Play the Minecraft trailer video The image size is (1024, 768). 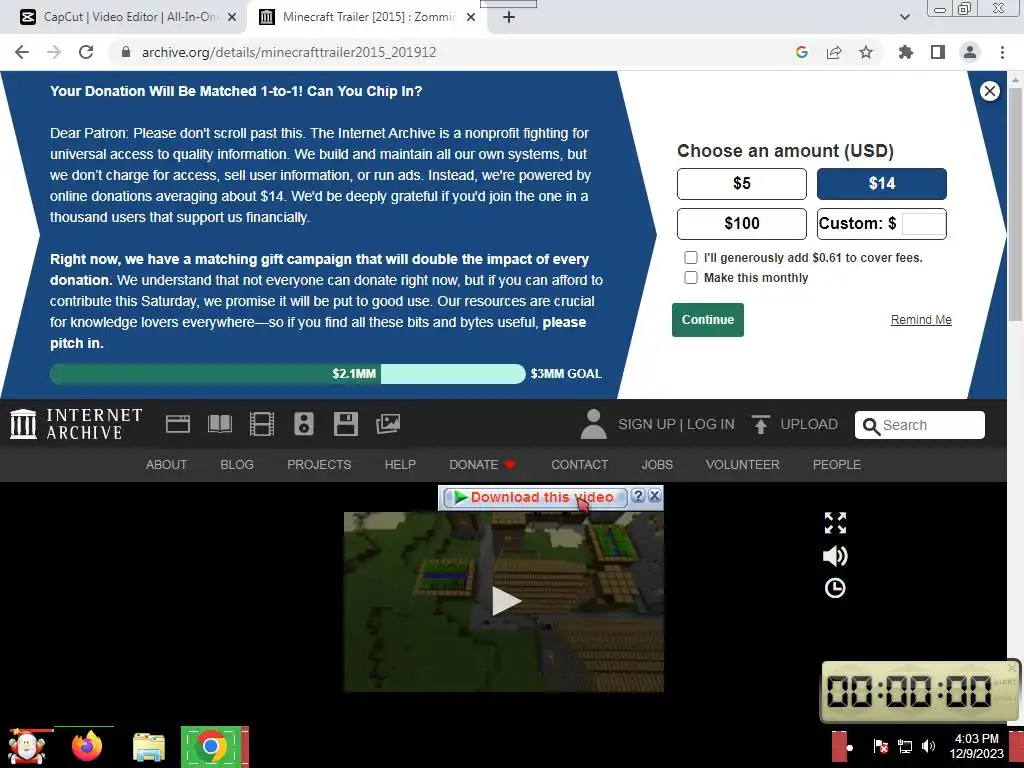coord(505,601)
